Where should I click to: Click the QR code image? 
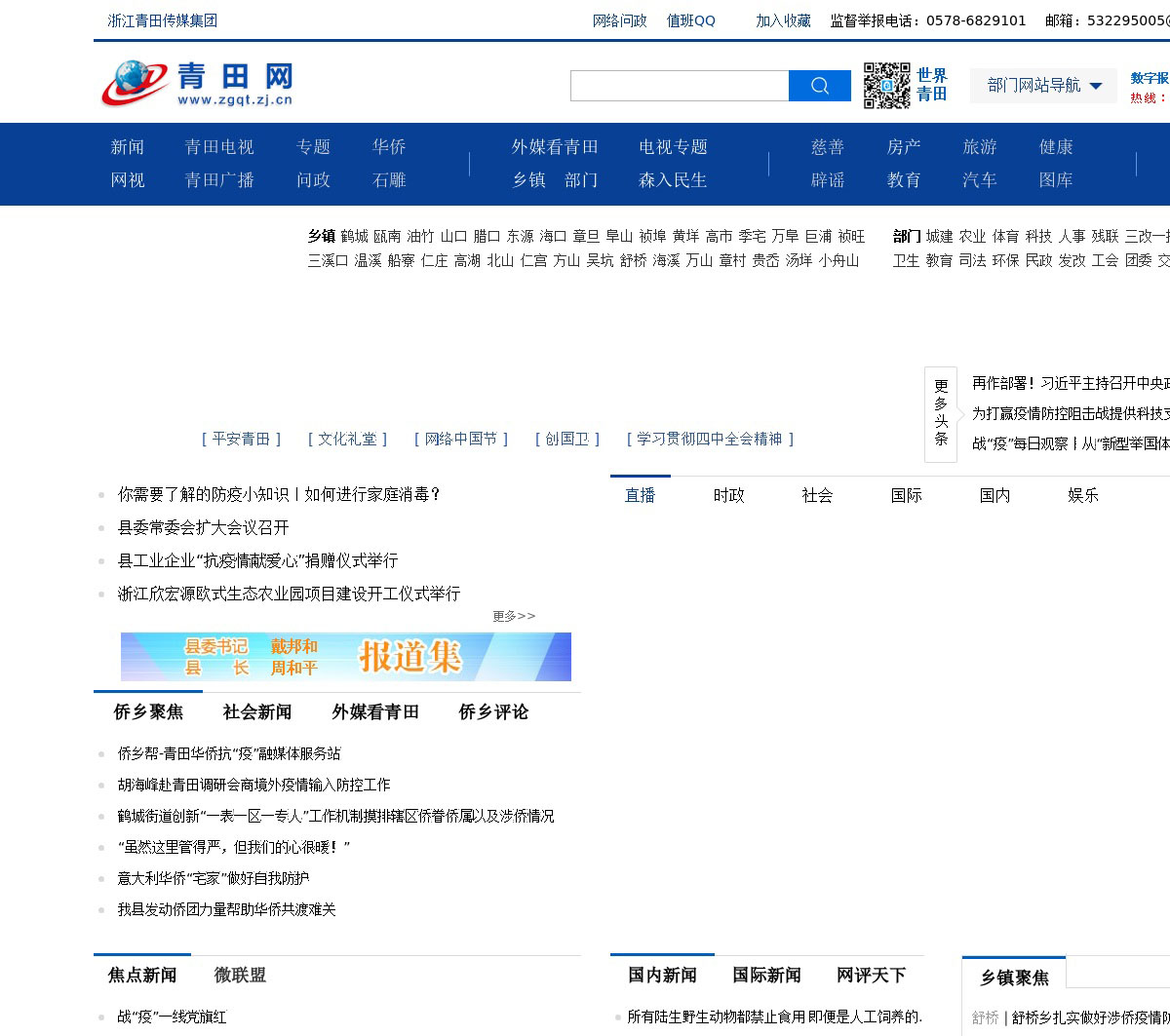coord(886,86)
